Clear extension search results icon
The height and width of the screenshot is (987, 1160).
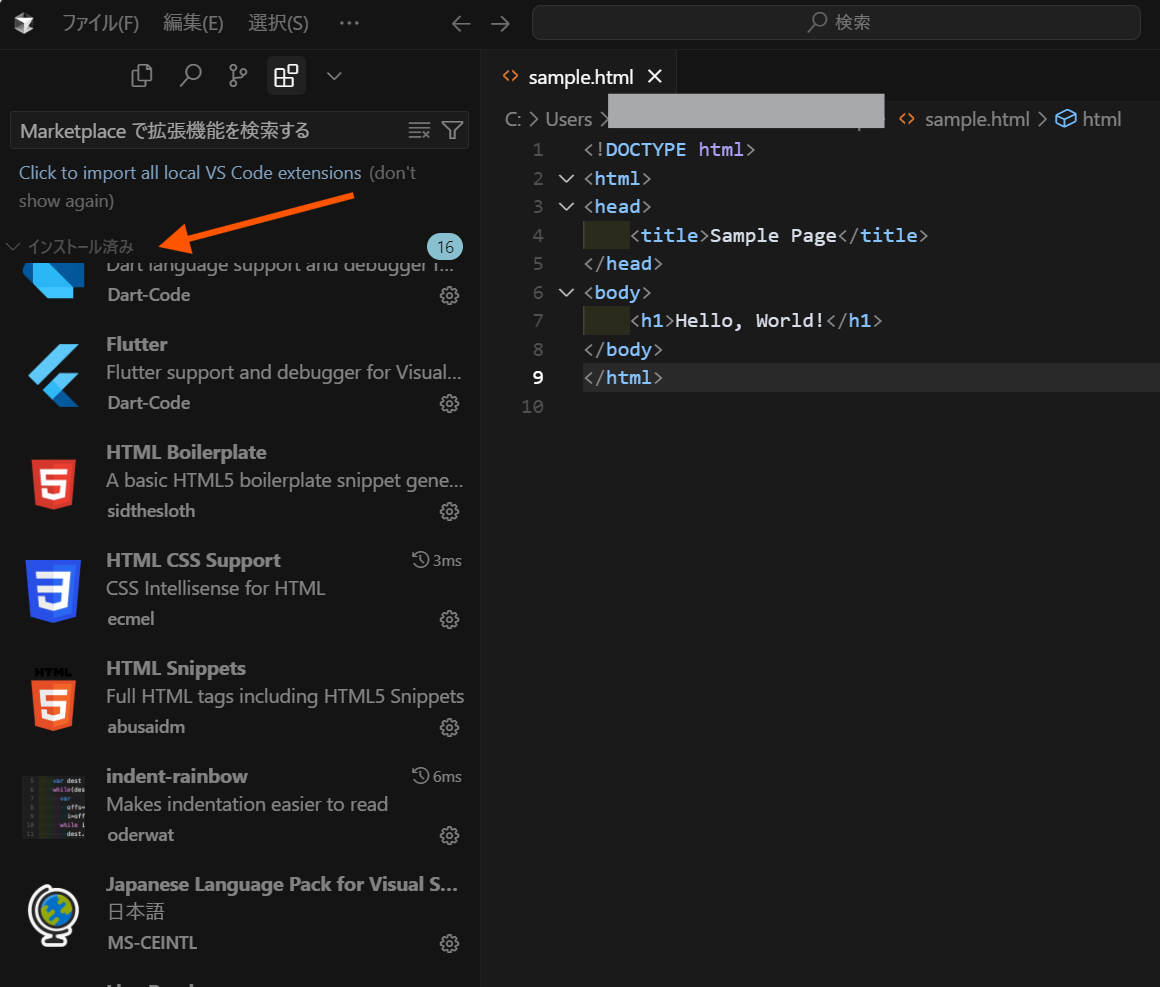click(419, 131)
